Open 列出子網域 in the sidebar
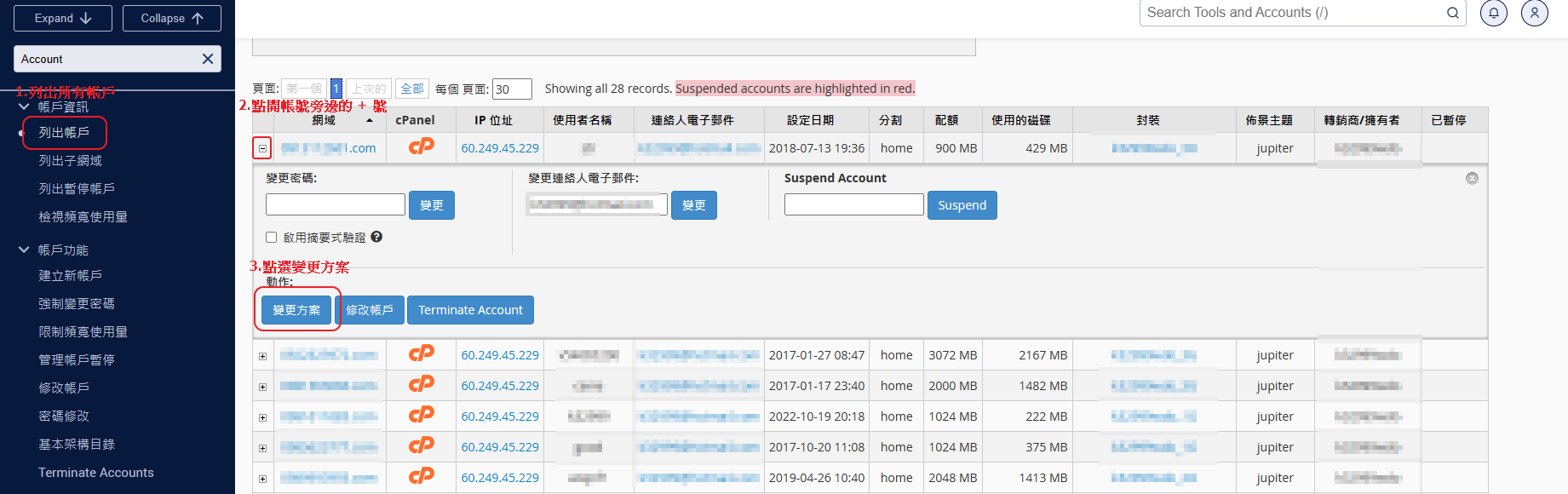Image resolution: width=1568 pixels, height=494 pixels. 70,160
